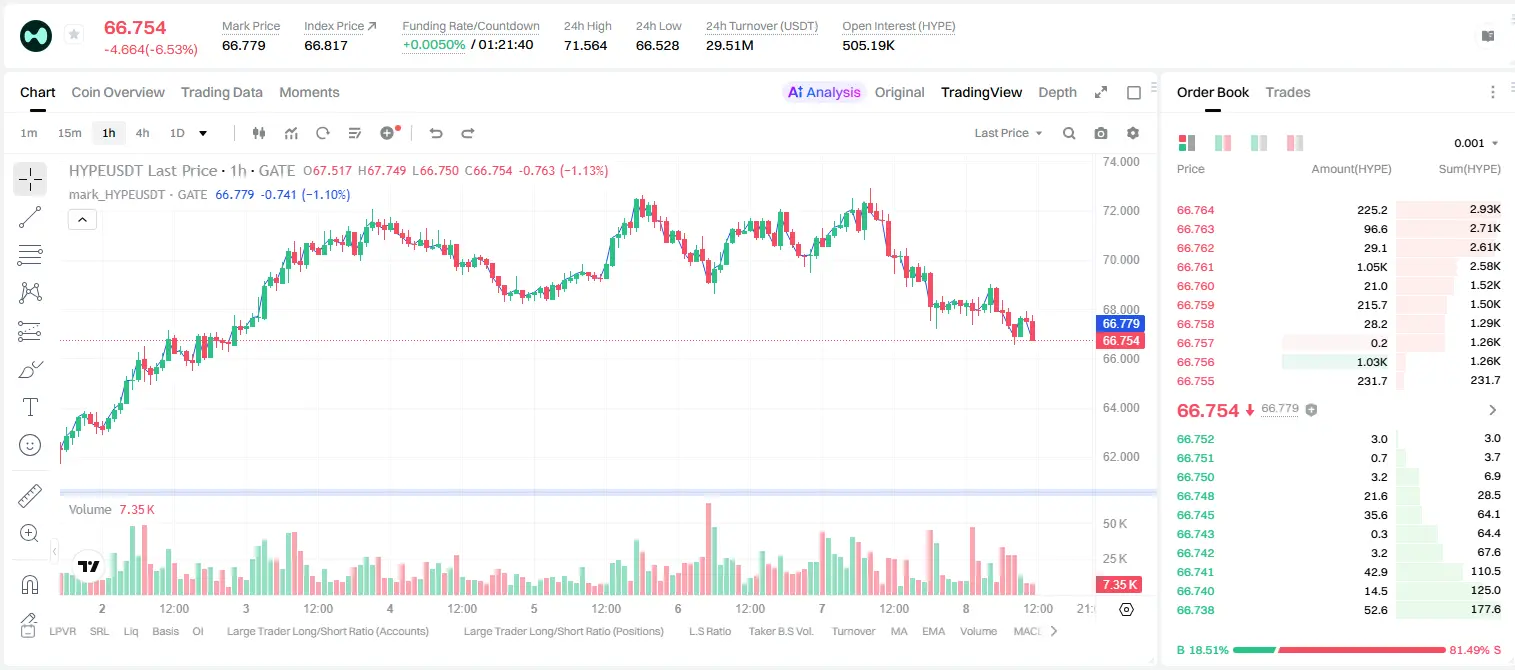
Task: Open the AI Analysis button
Action: pos(823,92)
